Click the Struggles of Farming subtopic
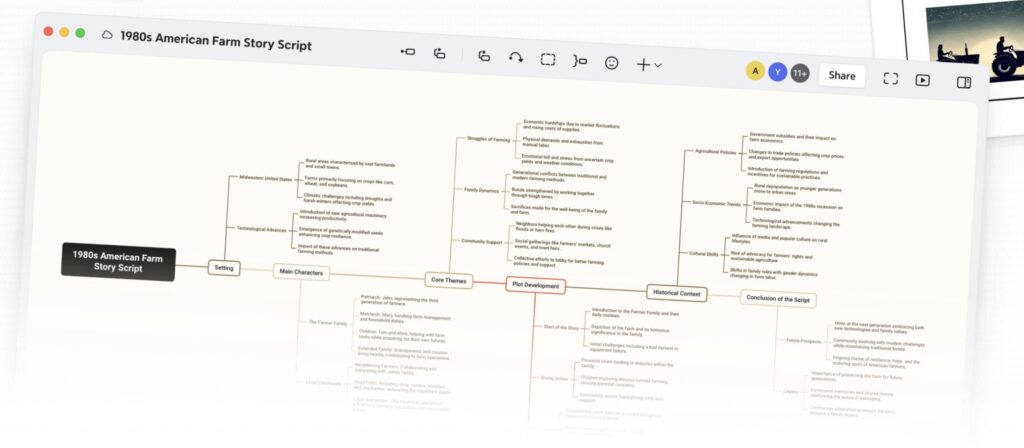 coord(488,139)
